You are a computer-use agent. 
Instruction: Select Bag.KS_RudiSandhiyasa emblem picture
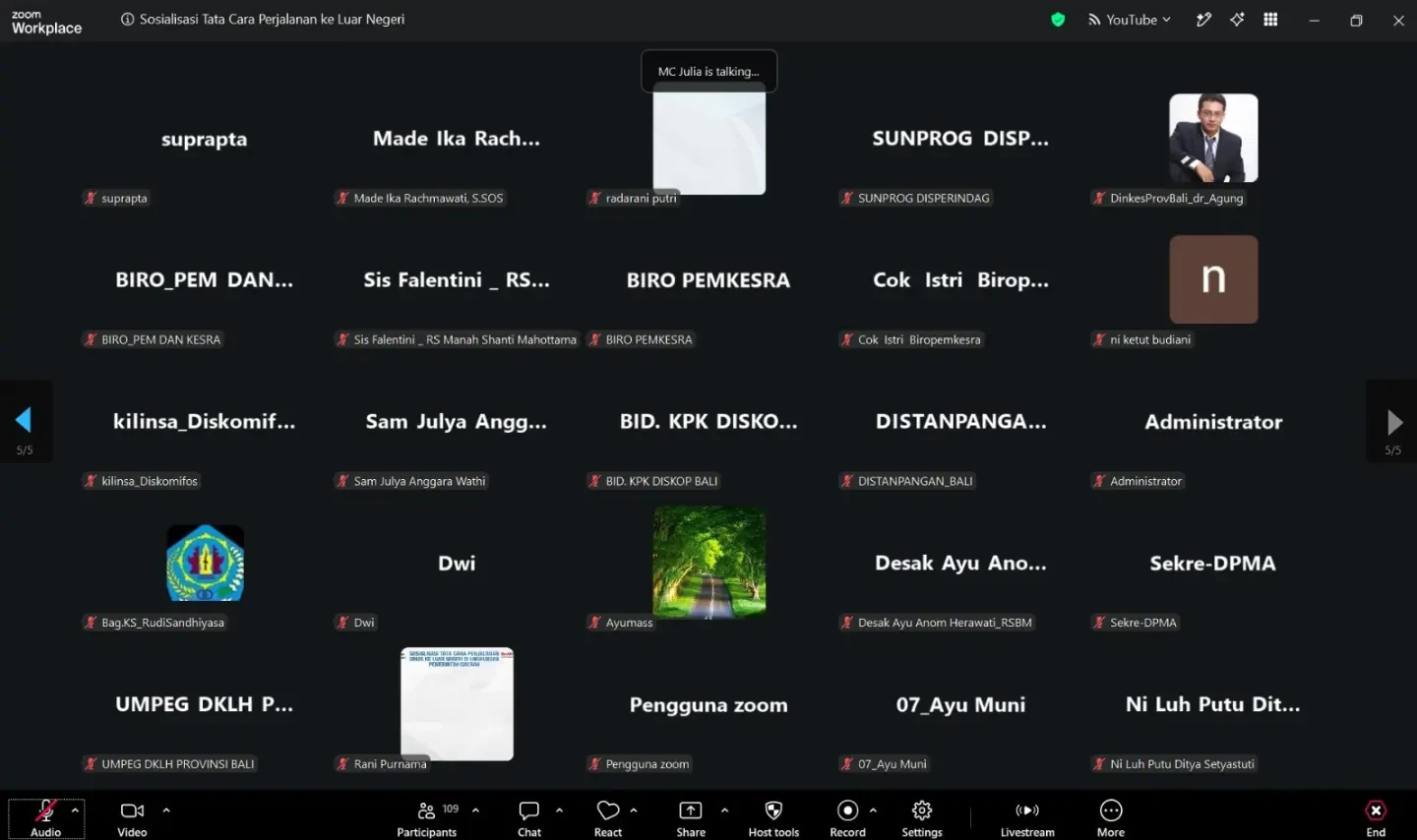(x=205, y=563)
